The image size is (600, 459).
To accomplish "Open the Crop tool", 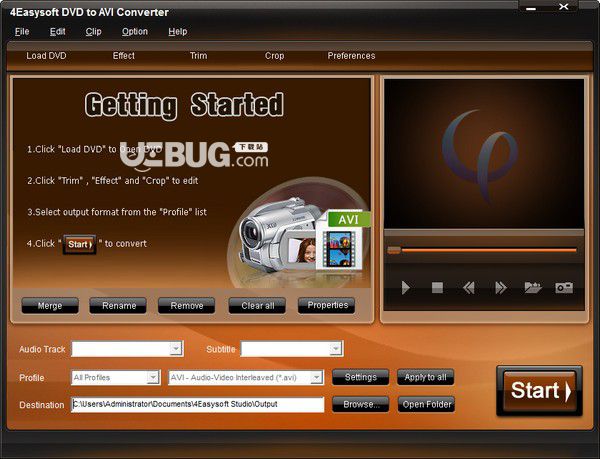I will coord(274,56).
